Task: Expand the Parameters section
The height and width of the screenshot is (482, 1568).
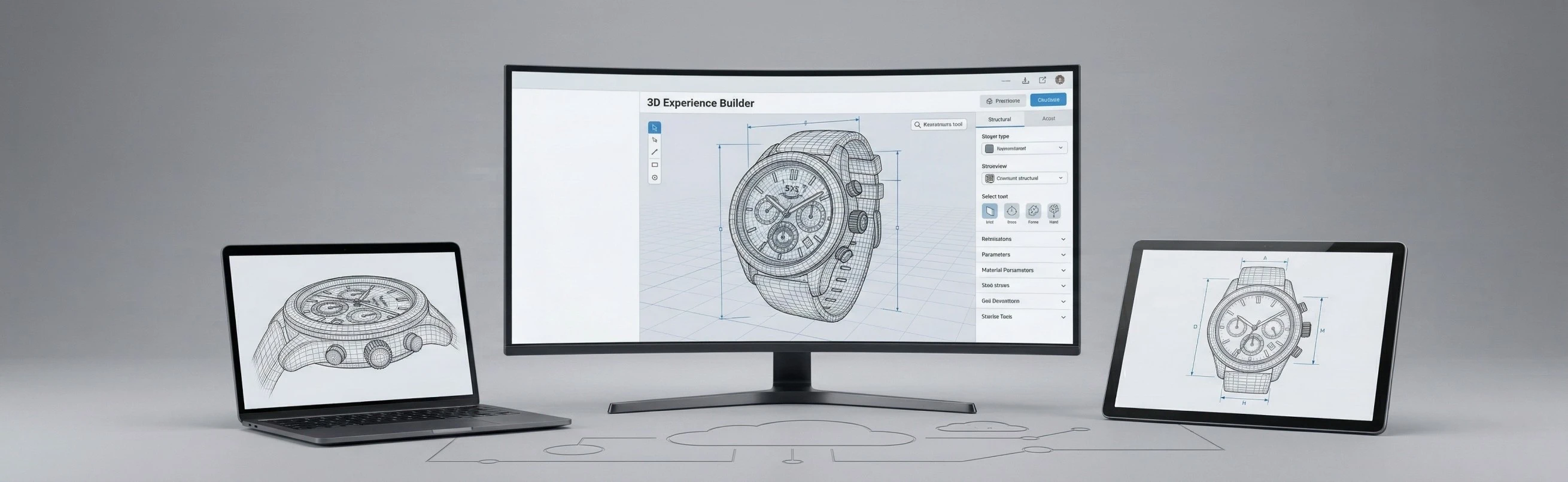Action: tap(1023, 254)
